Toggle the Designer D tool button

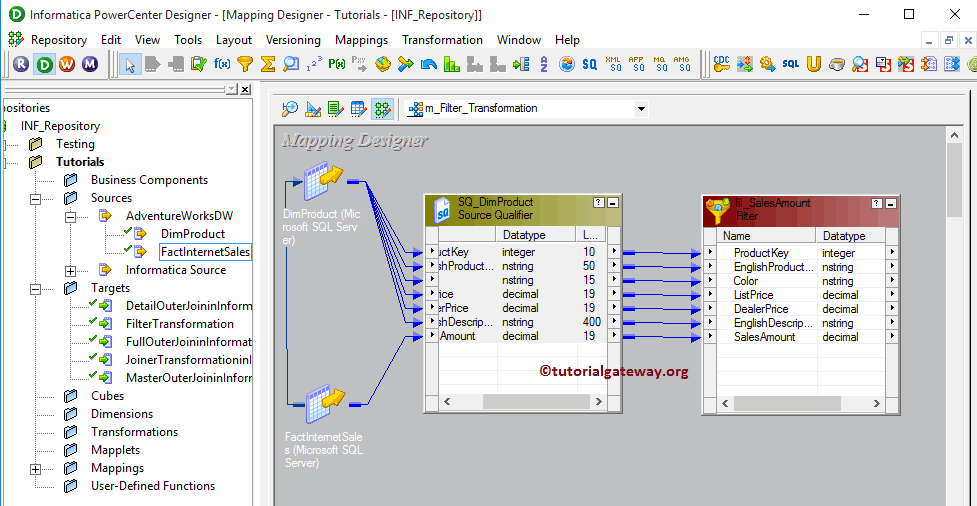[44, 64]
